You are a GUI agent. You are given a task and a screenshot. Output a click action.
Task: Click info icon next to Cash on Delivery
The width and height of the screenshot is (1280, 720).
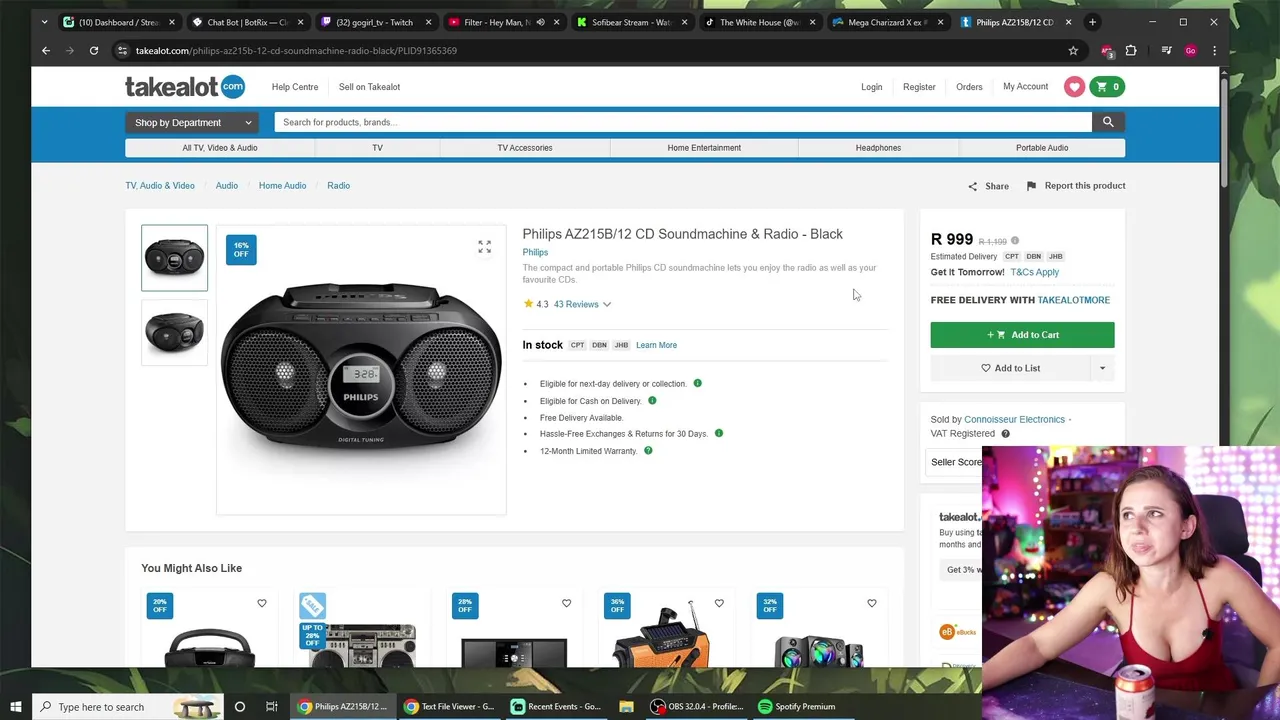pos(652,400)
